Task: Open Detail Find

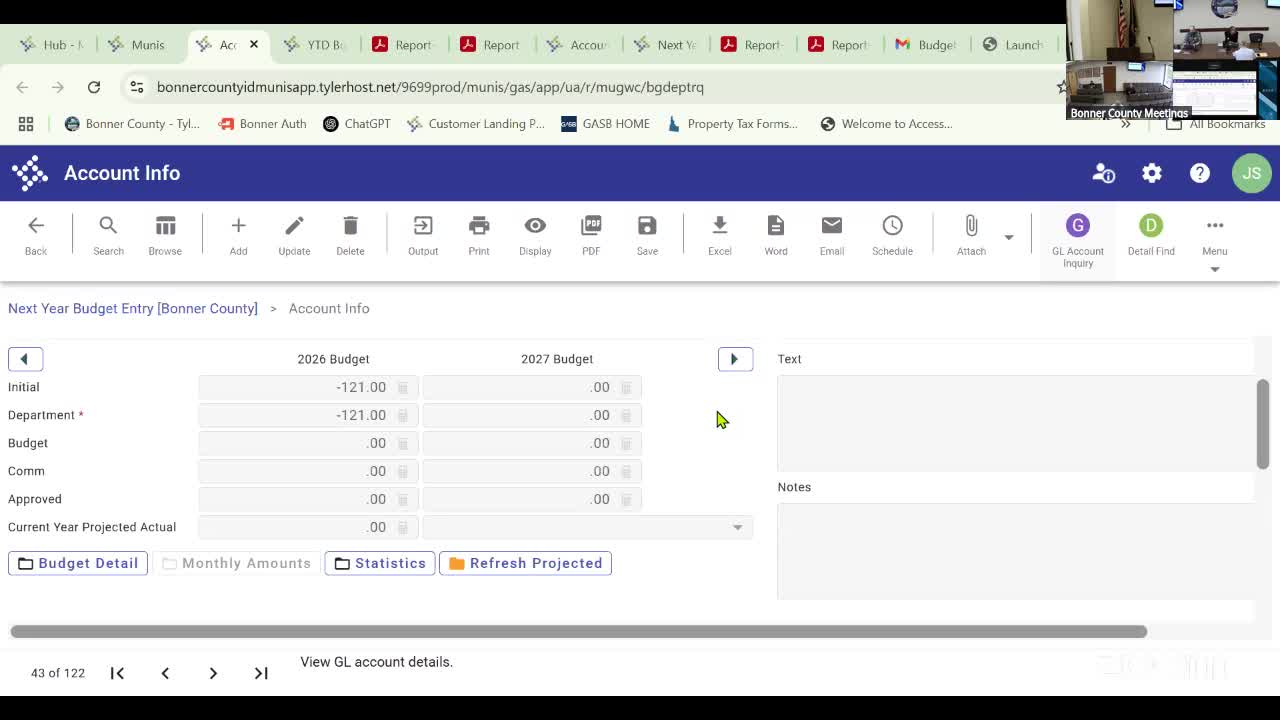Action: coord(1151,236)
